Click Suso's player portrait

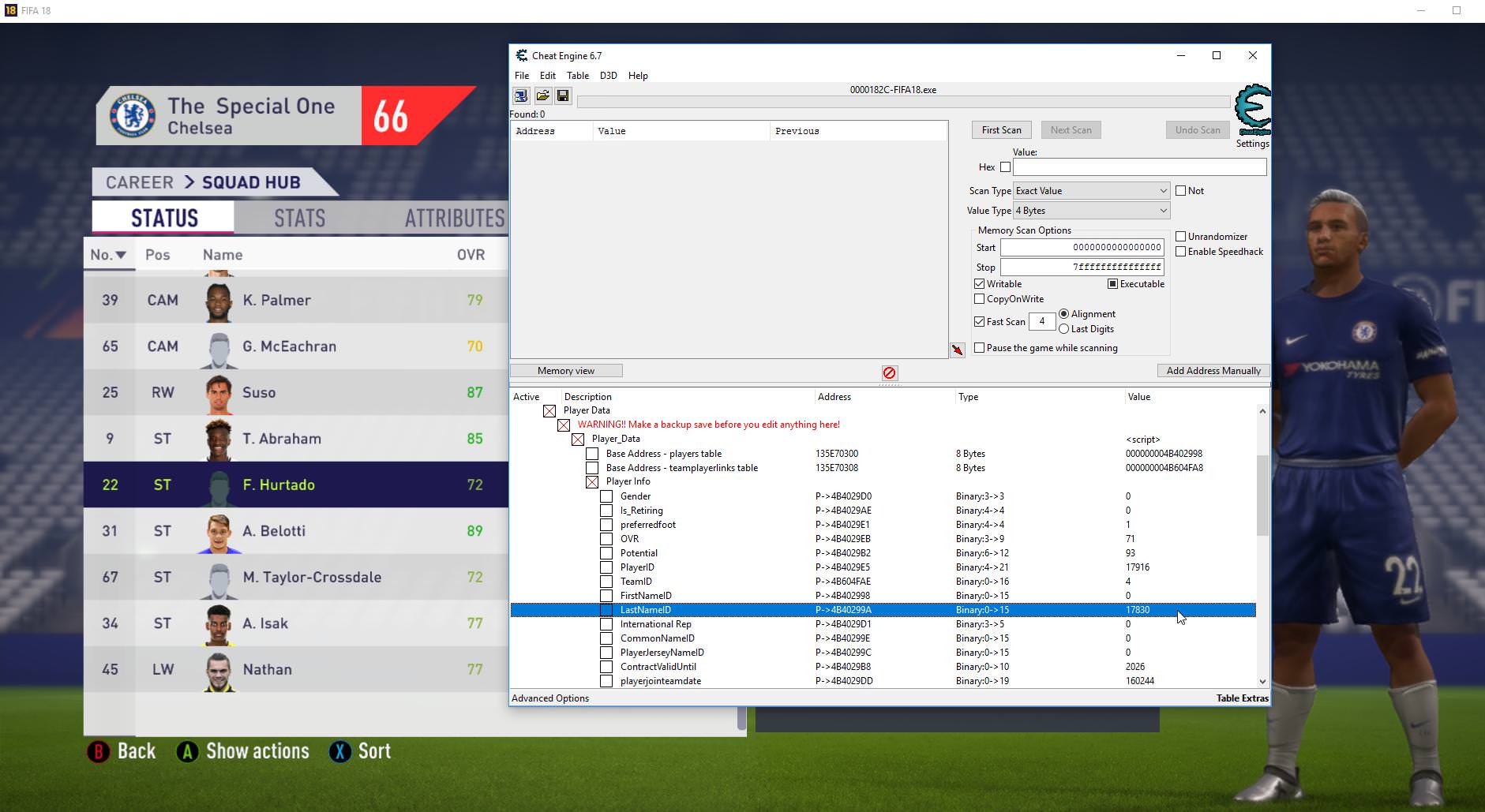(219, 393)
